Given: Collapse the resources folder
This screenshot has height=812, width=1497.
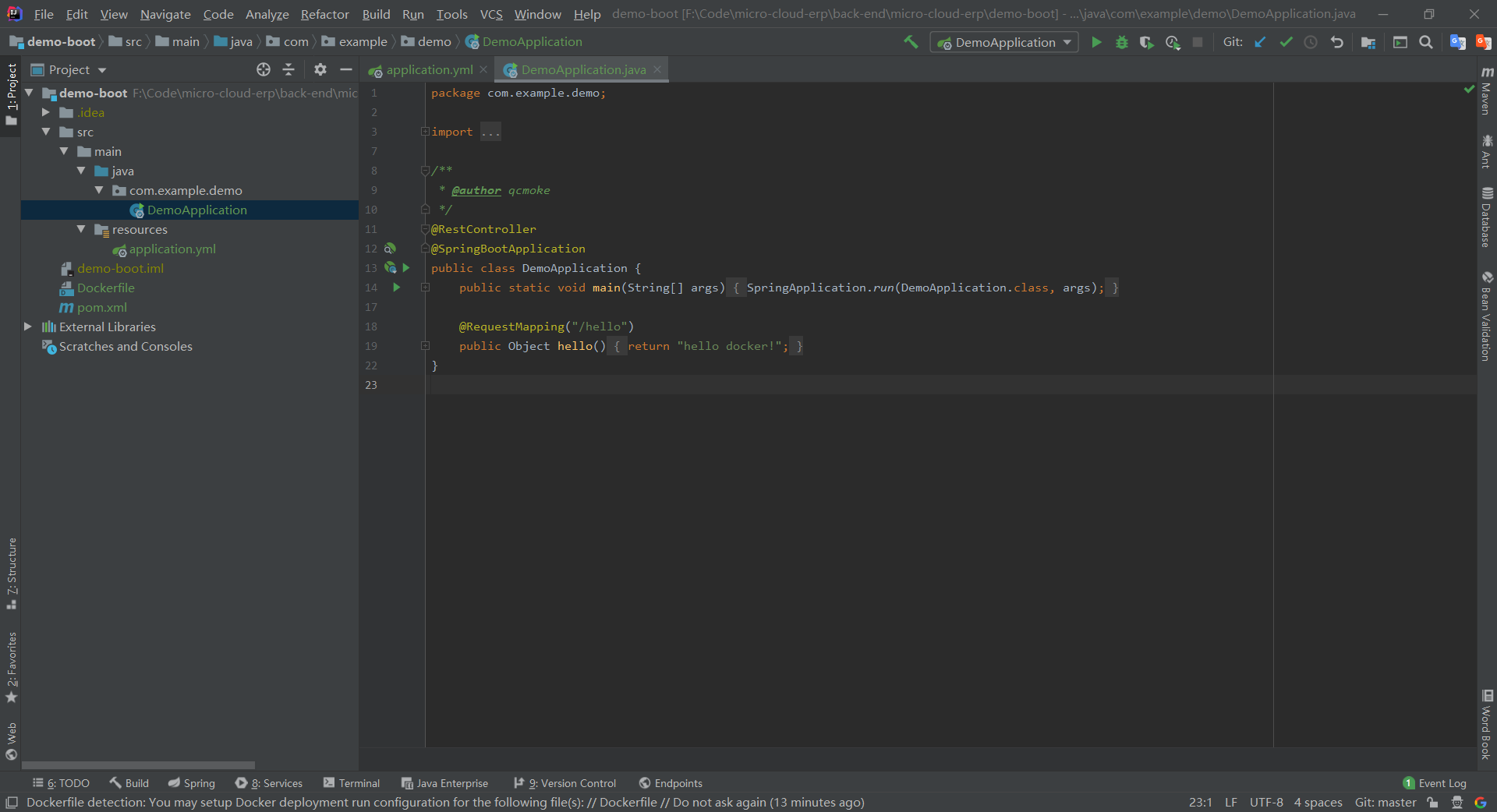Looking at the screenshot, I should click(x=81, y=229).
